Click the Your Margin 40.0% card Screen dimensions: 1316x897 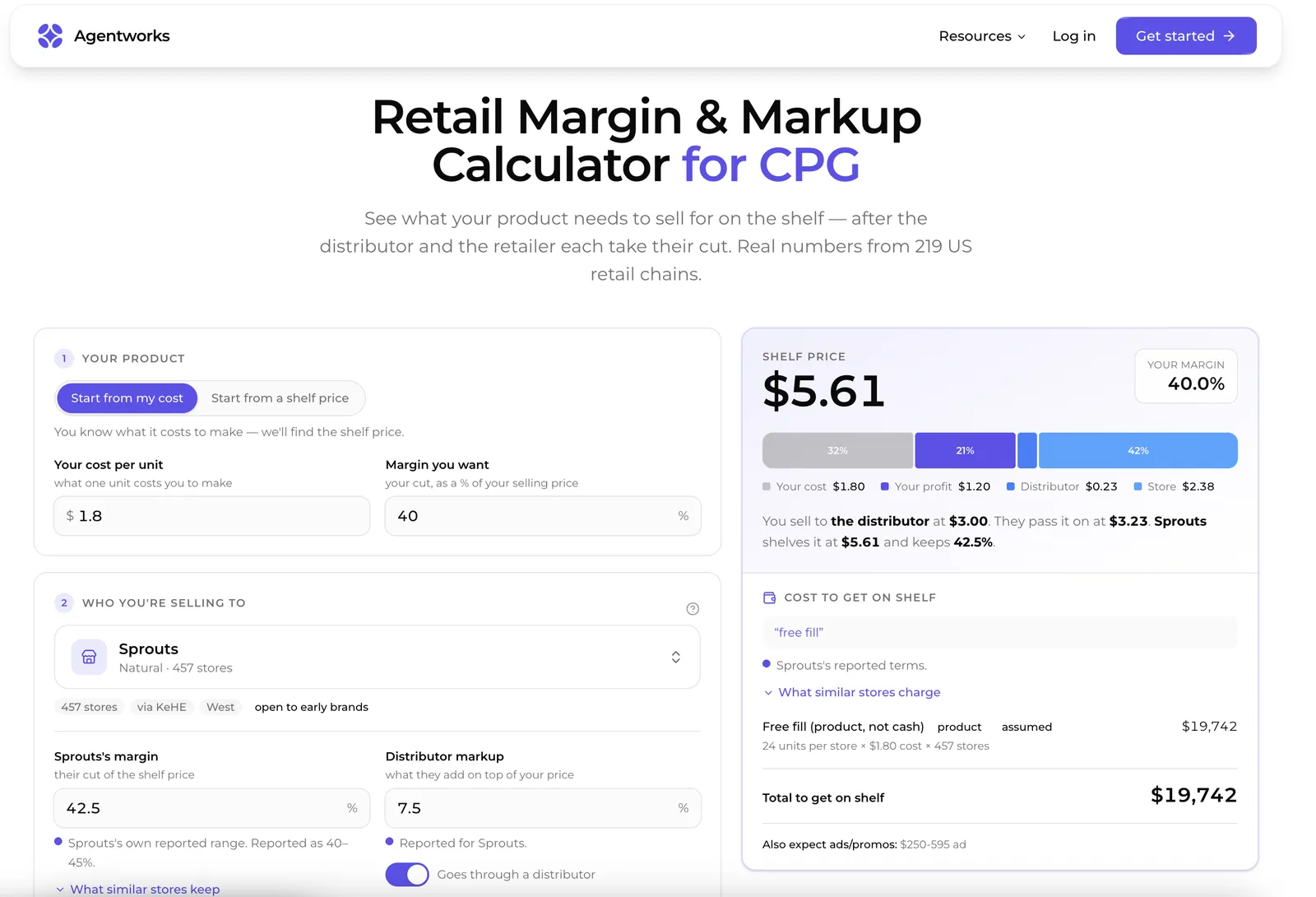coord(1186,376)
